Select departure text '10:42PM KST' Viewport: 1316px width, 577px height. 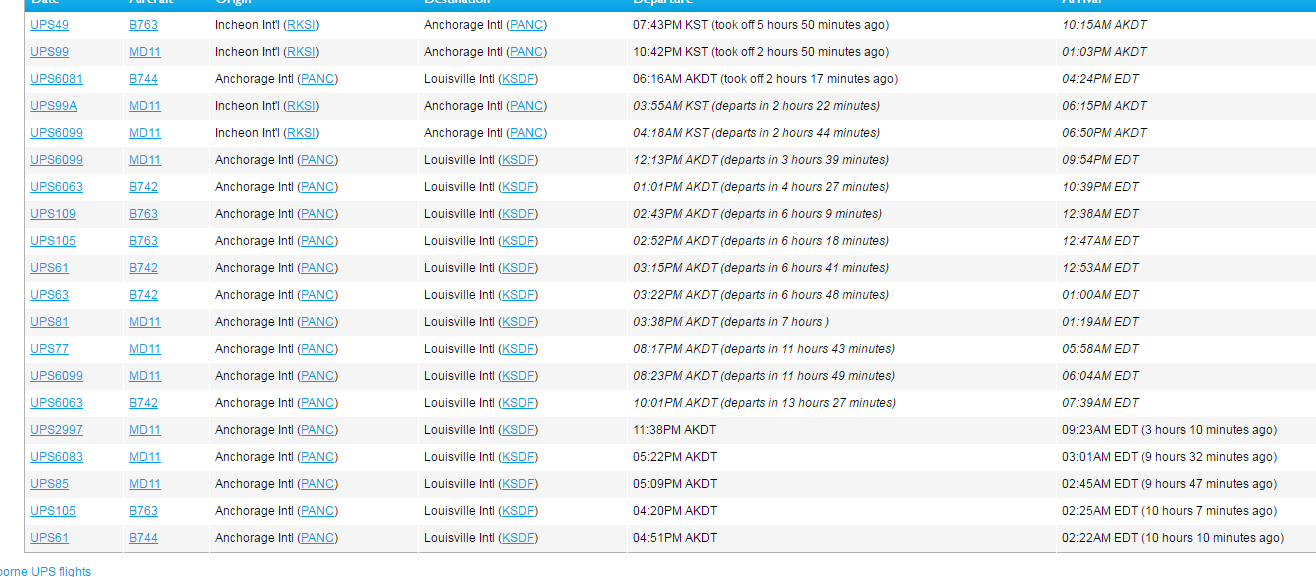tap(671, 52)
